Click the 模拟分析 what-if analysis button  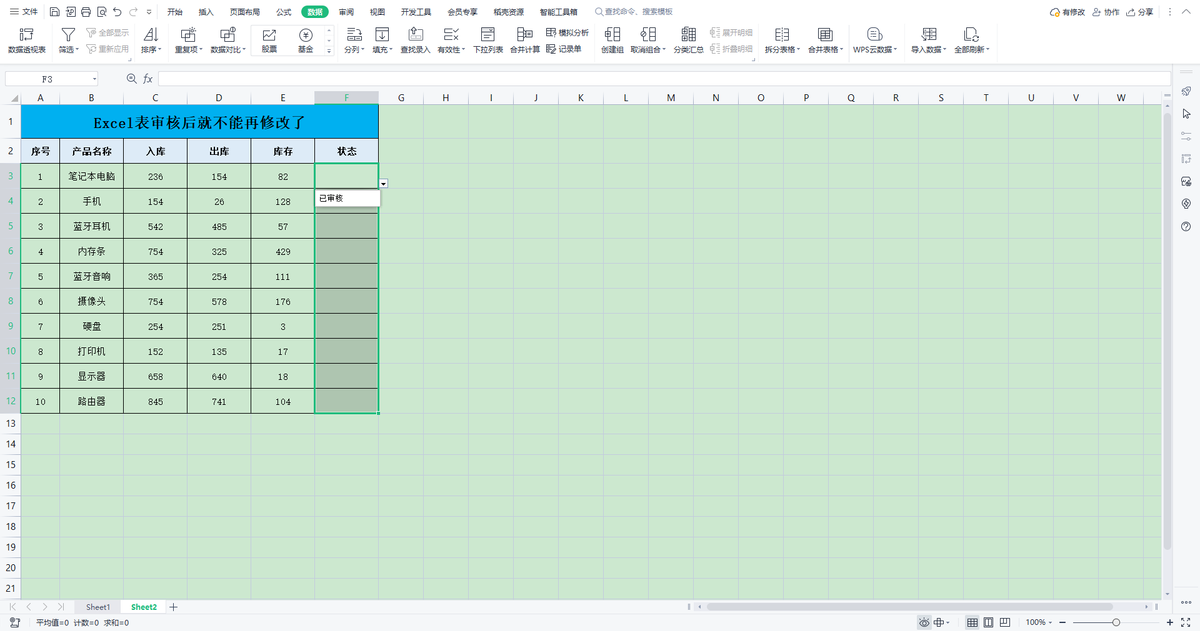coord(568,33)
